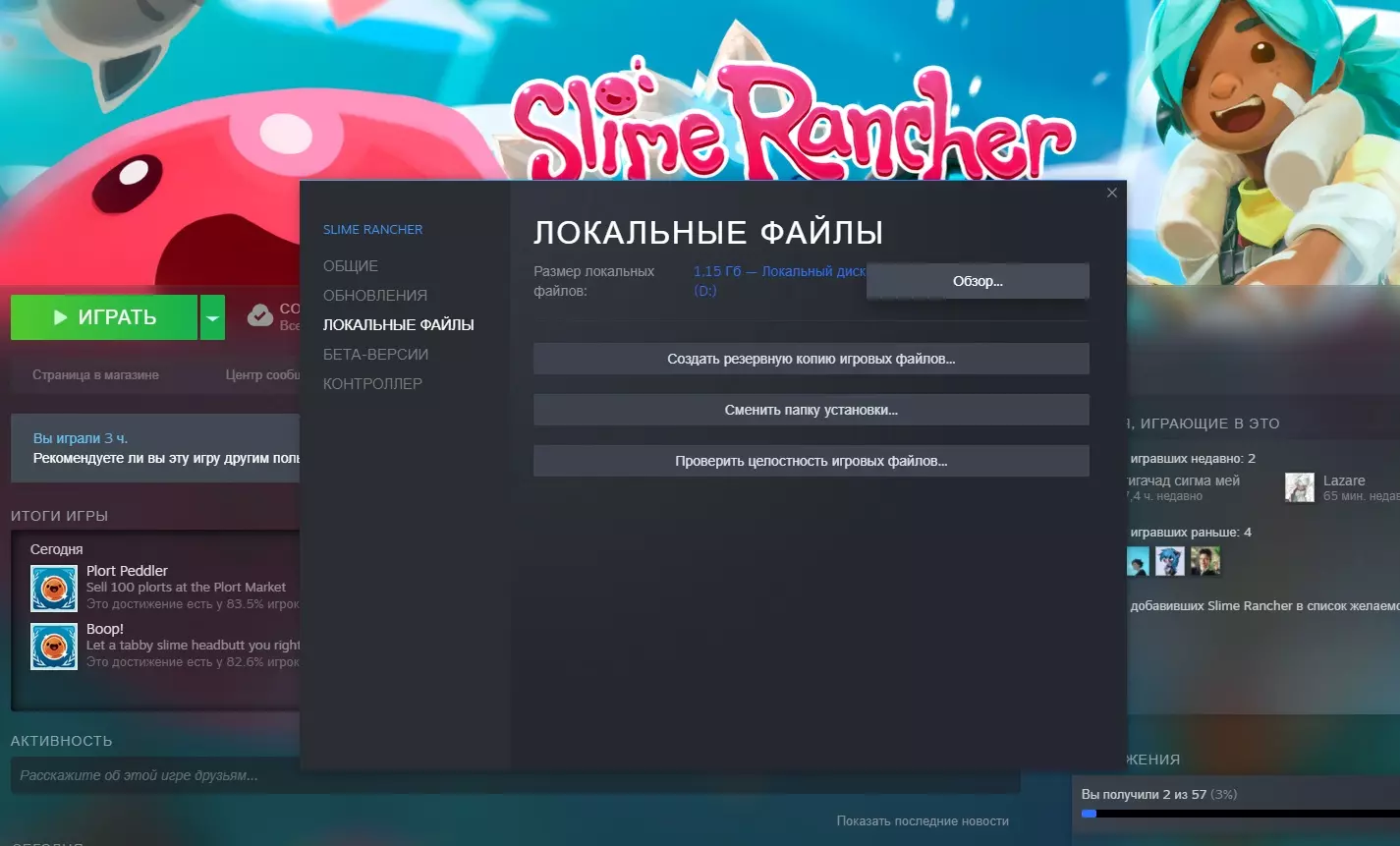1400x846 pixels.
Task: Click Создать резервную копию игровых файлов
Action: [x=812, y=359]
